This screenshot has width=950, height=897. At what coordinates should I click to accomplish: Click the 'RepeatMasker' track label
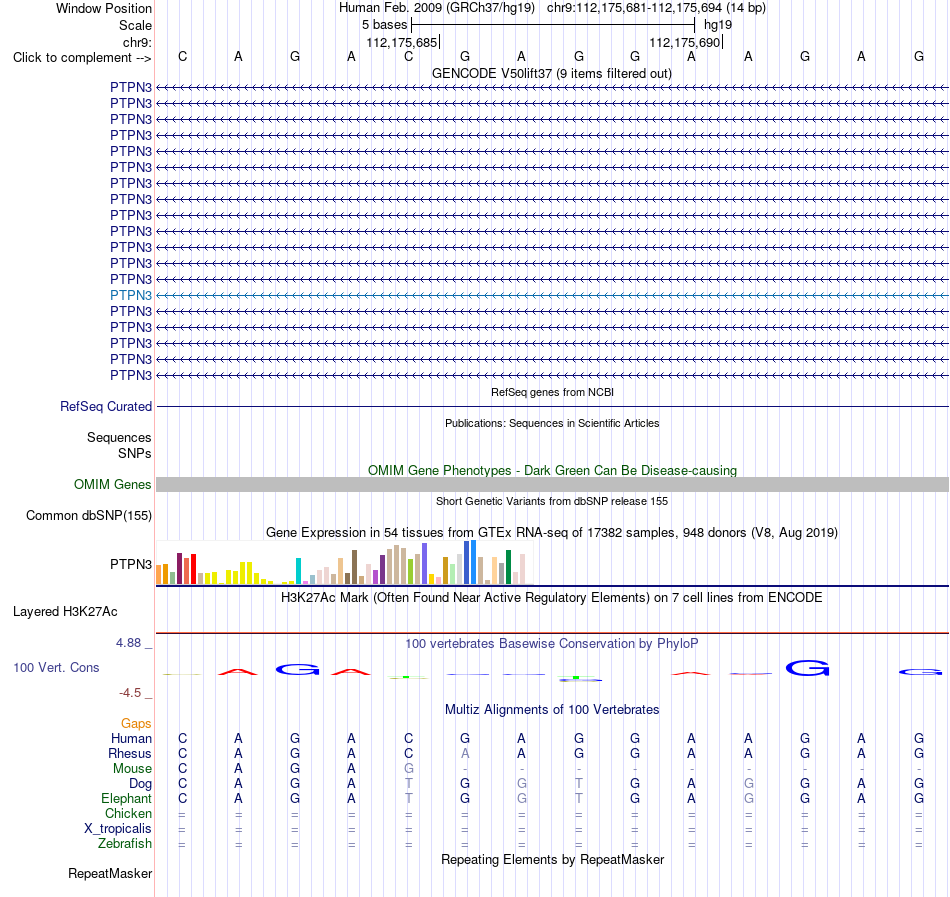point(110,873)
